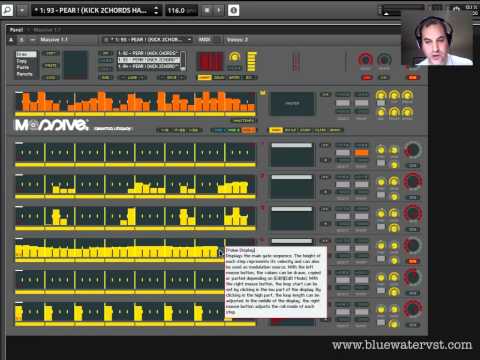
Task: Stop playback with the square stop button
Action: click(207, 10)
